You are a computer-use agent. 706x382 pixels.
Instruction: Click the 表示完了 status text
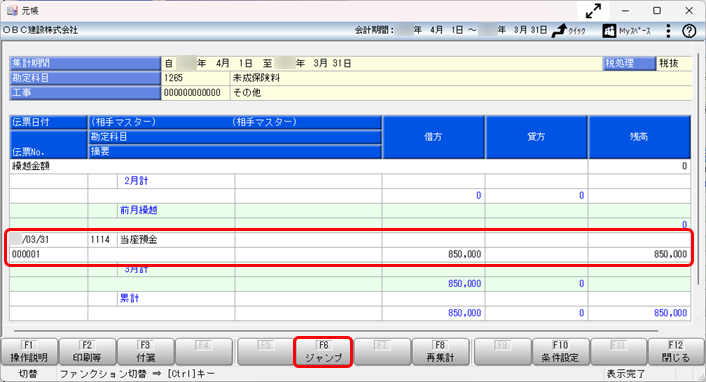625,374
